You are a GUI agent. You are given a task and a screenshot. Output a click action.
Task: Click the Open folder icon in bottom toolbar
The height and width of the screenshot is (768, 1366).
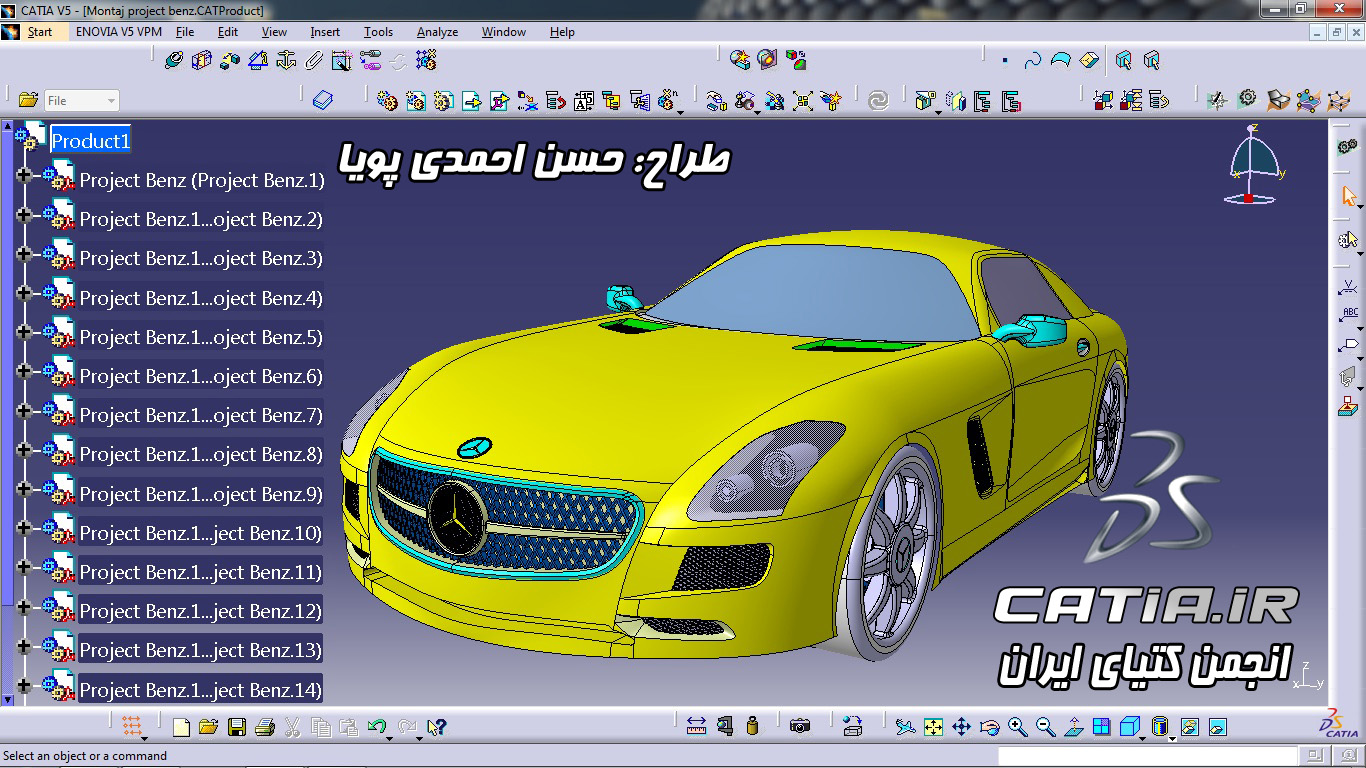[x=208, y=727]
